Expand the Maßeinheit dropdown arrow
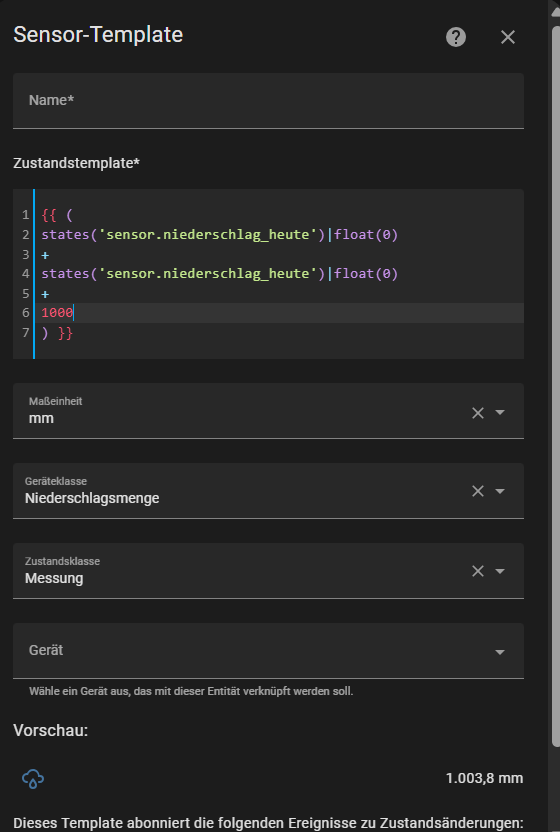Viewport: 560px width, 832px height. click(499, 412)
